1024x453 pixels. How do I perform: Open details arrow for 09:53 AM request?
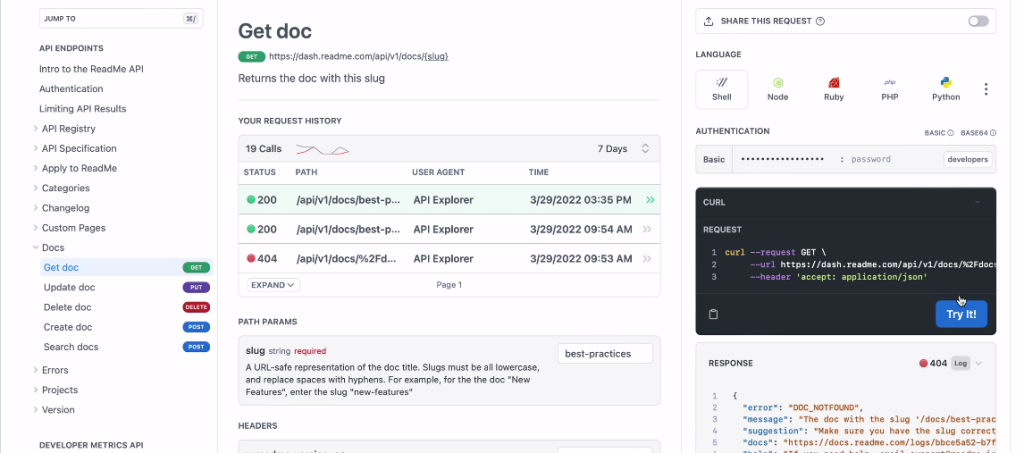(x=647, y=259)
